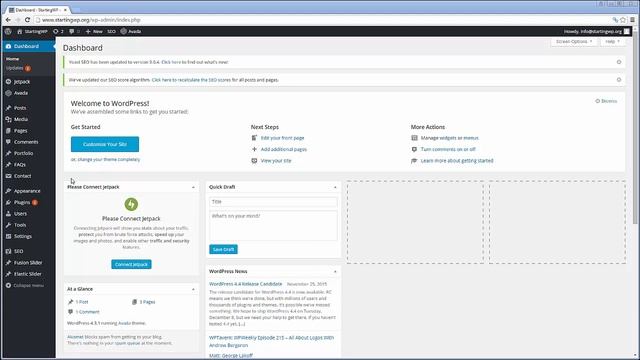Open Fusion Slider in sidebar
This screenshot has height=360, width=640.
click(29, 263)
